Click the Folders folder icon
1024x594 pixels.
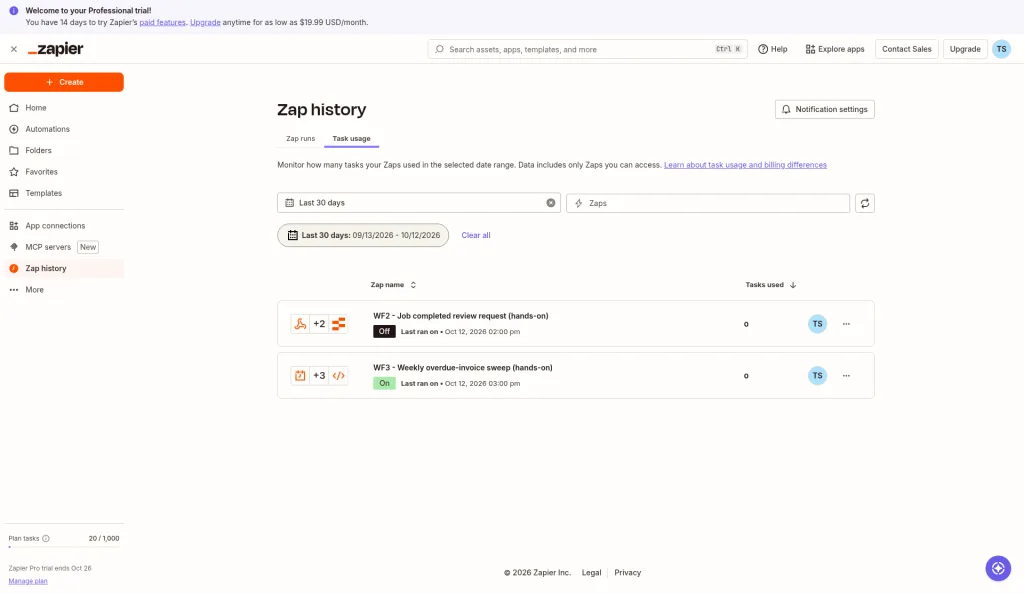pyautogui.click(x=14, y=151)
